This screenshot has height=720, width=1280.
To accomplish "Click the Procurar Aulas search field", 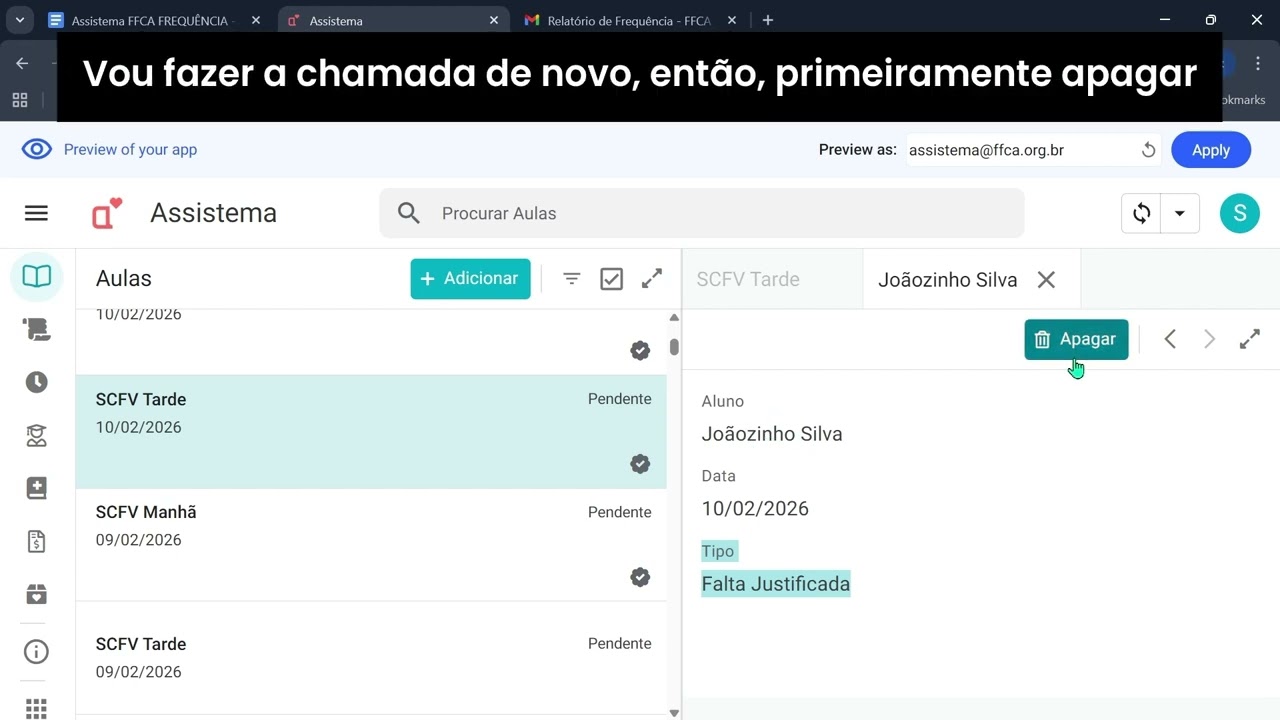I will click(x=701, y=213).
